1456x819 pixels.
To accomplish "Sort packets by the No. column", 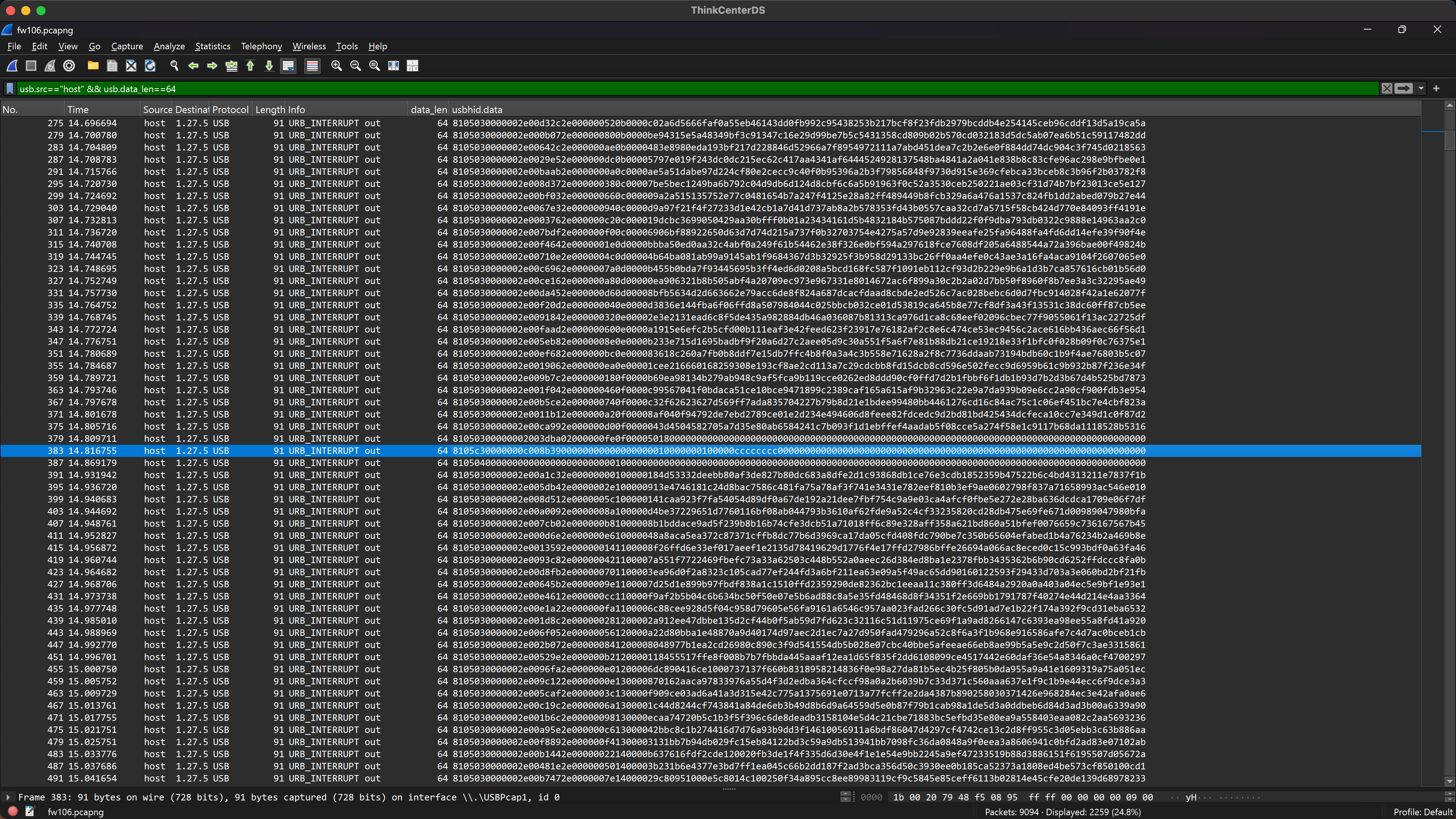I will pyautogui.click(x=32, y=110).
